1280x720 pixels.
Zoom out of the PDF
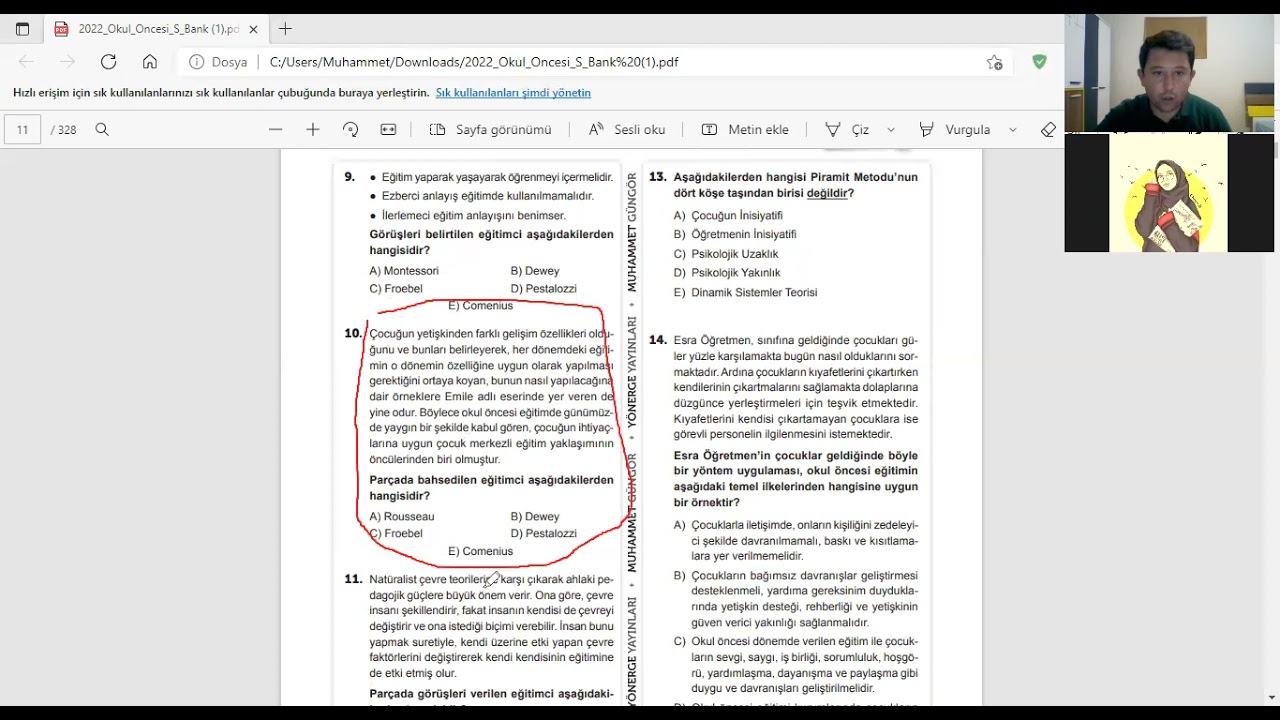(x=276, y=130)
